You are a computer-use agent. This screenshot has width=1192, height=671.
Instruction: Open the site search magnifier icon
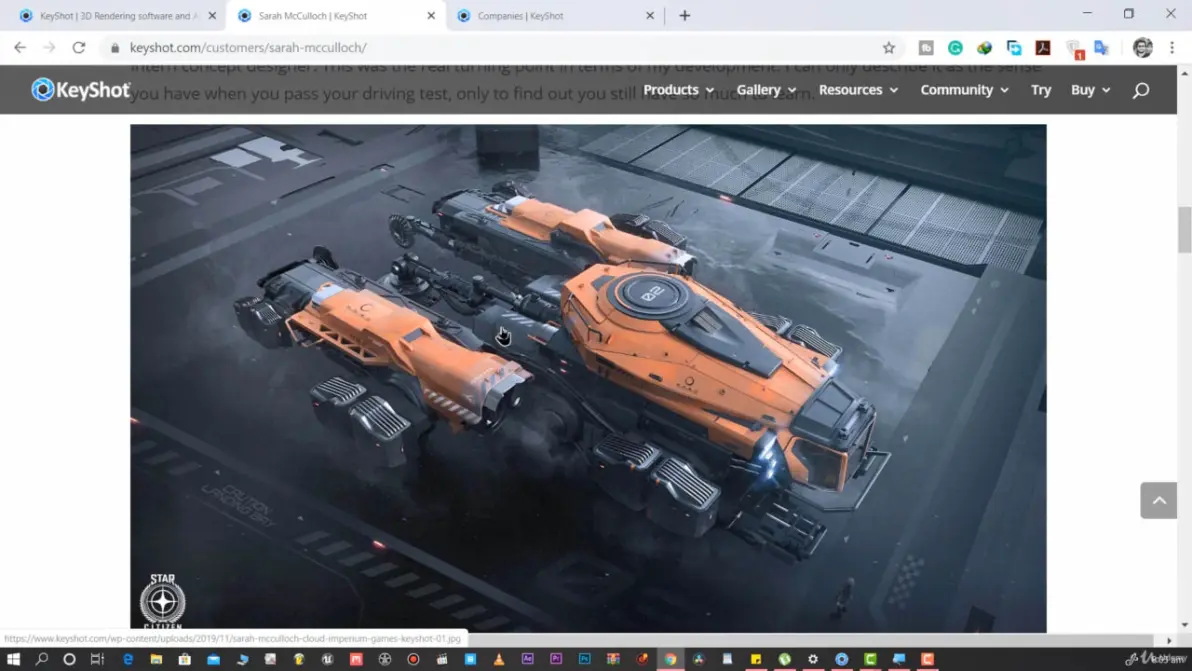click(x=1140, y=90)
